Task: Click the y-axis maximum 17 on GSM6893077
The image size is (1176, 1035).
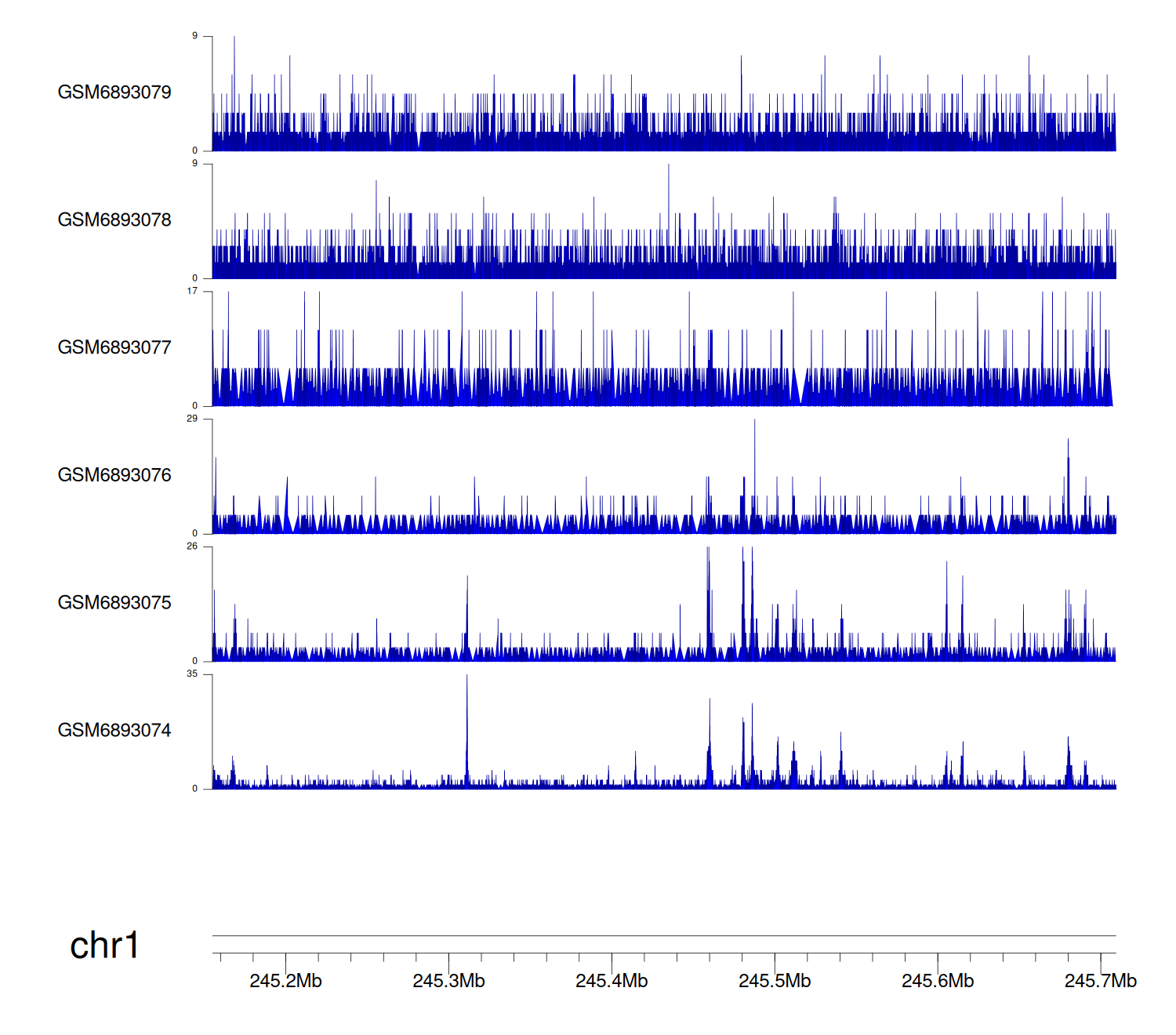Action: 192,291
